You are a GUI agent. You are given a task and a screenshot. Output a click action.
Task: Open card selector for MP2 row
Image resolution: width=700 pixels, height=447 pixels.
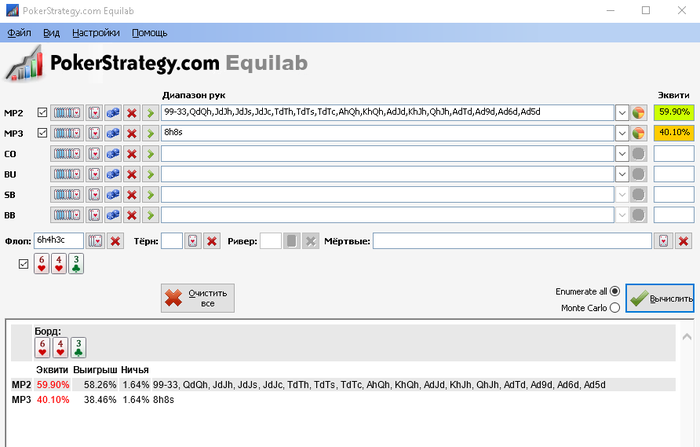pyautogui.click(x=94, y=113)
